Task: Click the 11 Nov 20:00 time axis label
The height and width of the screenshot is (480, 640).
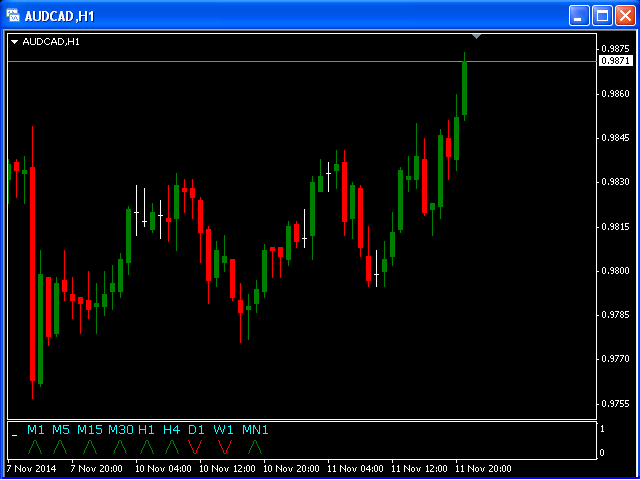Action: pos(485,468)
